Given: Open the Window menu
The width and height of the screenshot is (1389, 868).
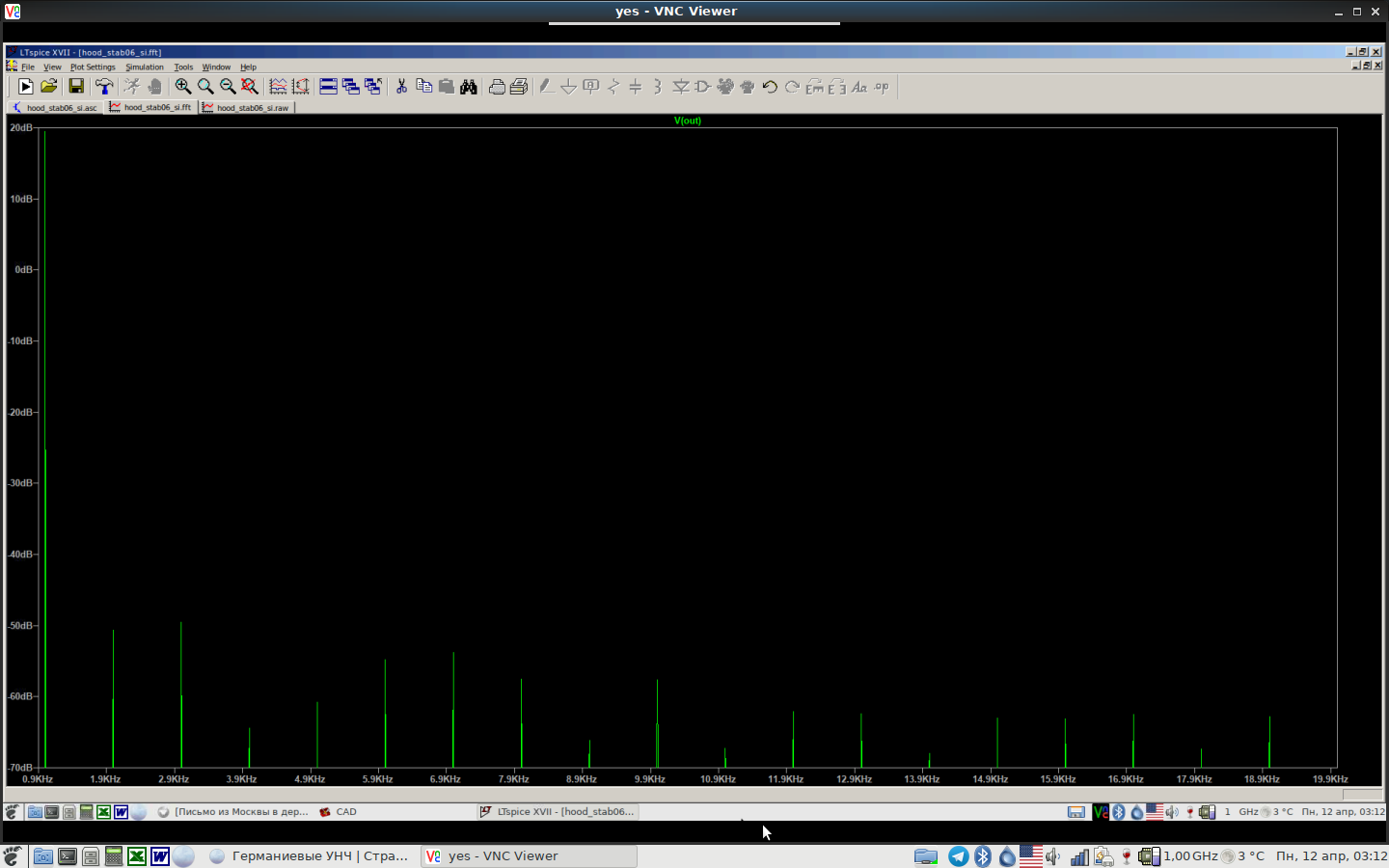Looking at the screenshot, I should click(x=216, y=68).
